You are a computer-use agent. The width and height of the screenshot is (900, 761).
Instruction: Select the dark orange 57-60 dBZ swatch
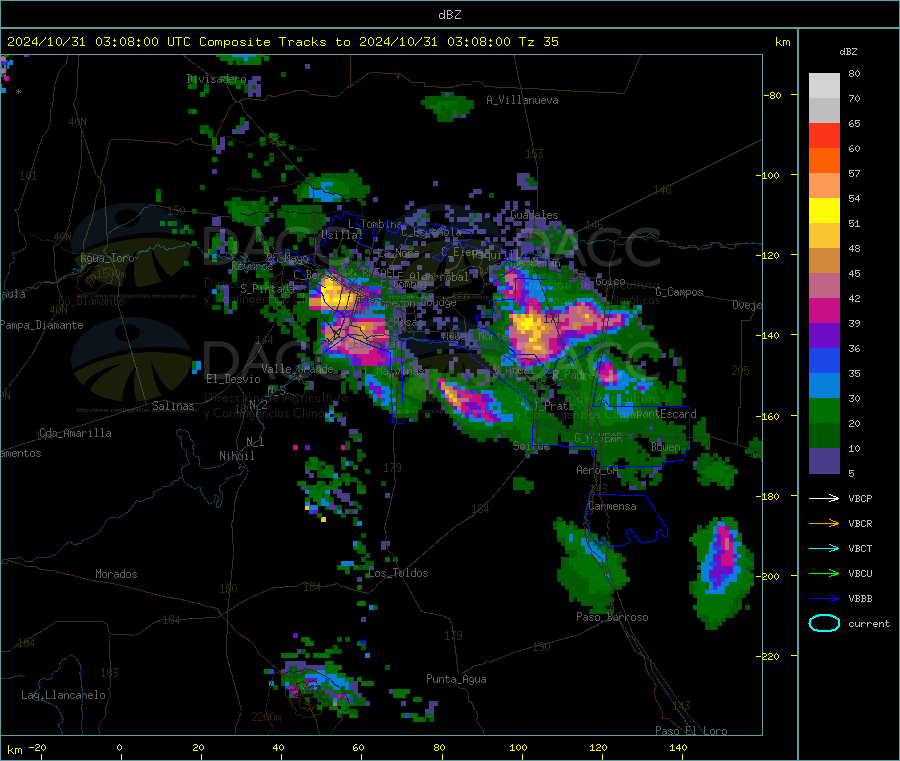click(x=824, y=161)
